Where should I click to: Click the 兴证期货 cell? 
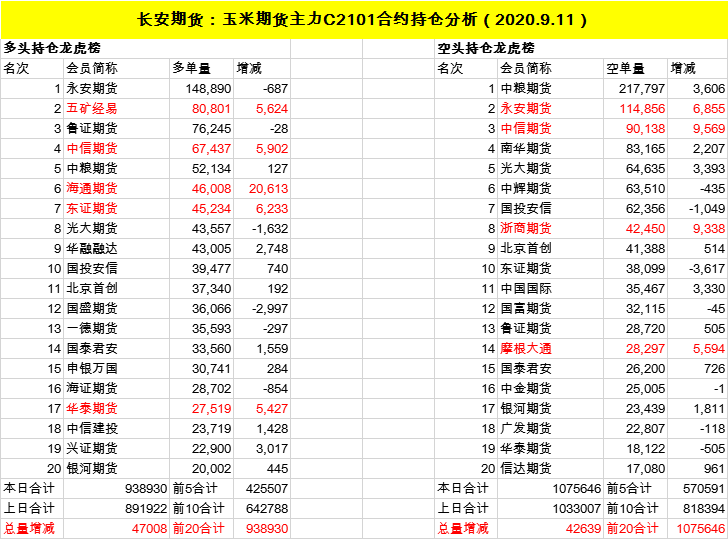coord(117,448)
